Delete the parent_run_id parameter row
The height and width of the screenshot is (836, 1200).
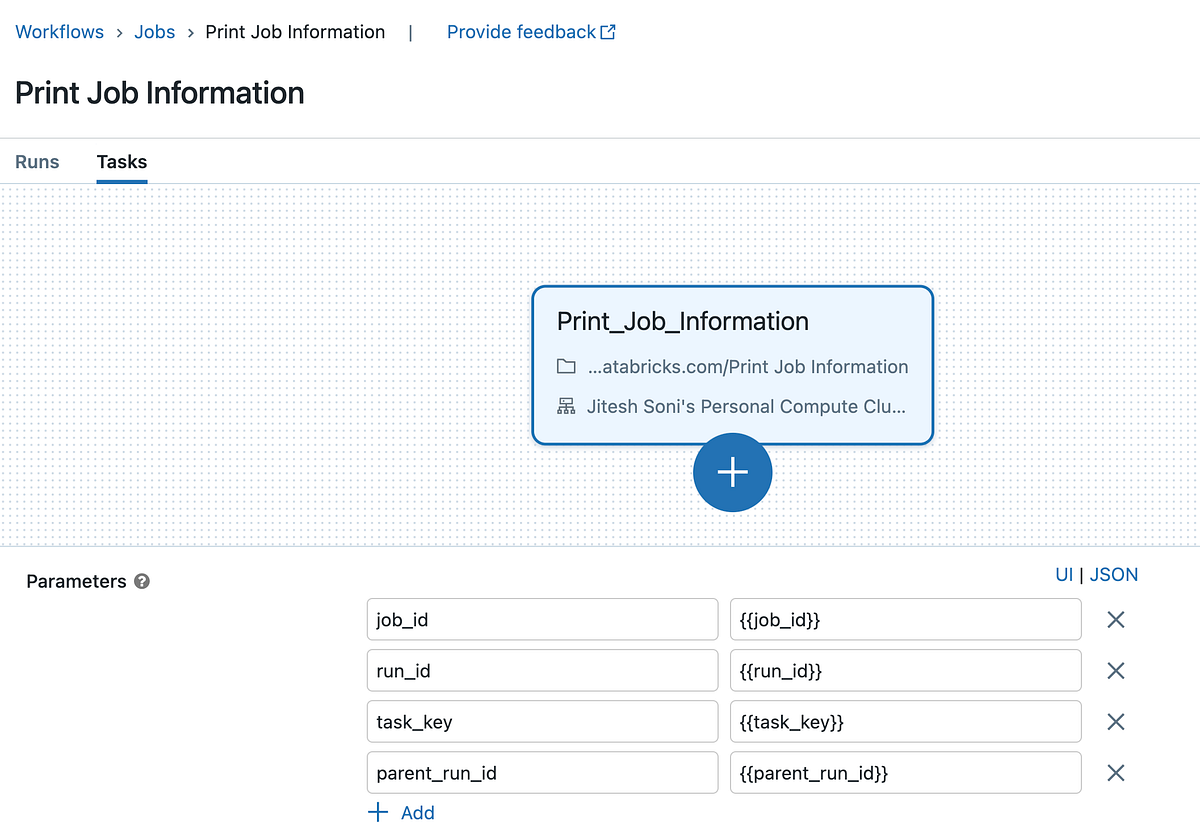(x=1115, y=772)
